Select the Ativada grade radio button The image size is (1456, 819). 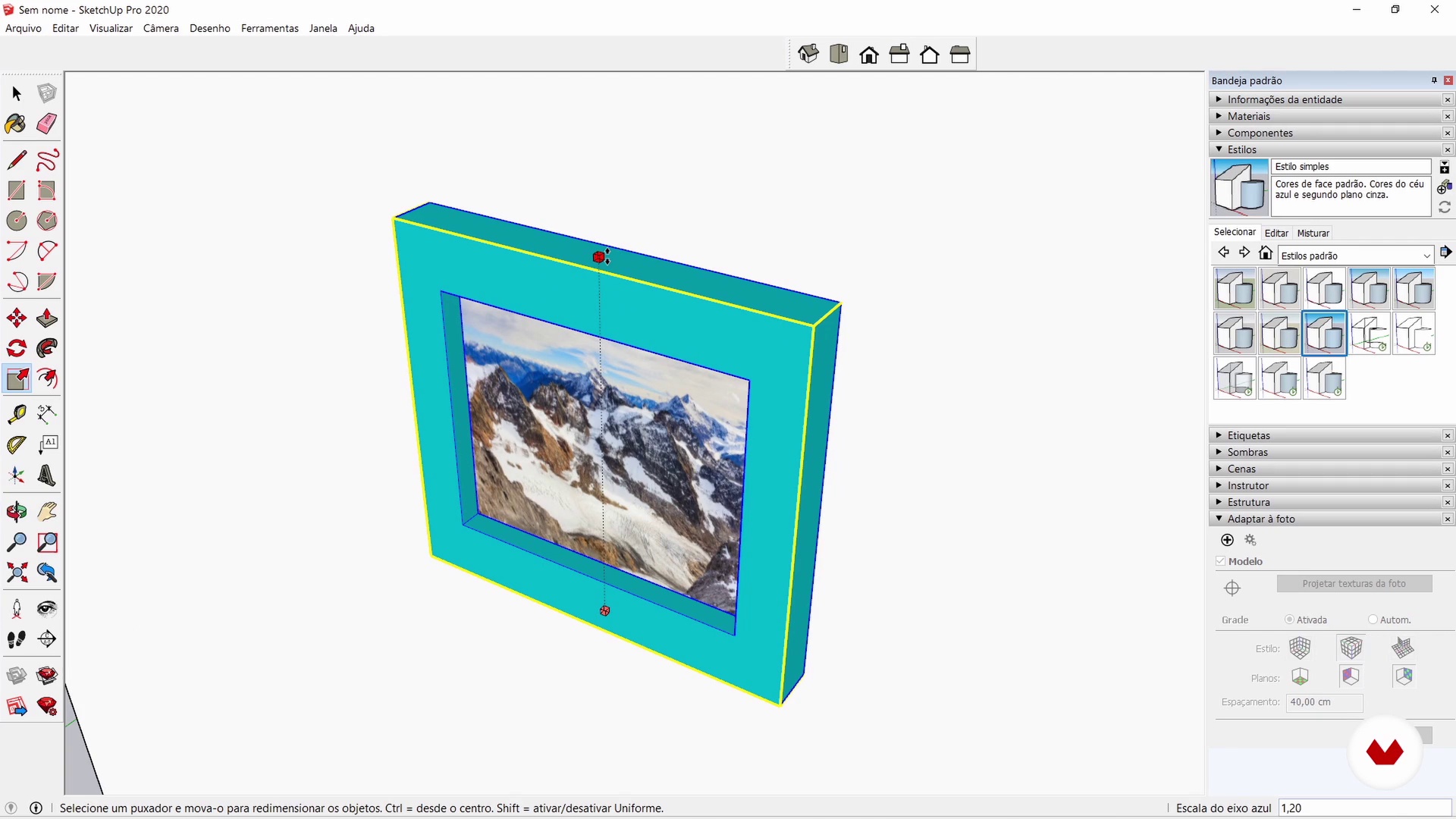coord(1289,620)
